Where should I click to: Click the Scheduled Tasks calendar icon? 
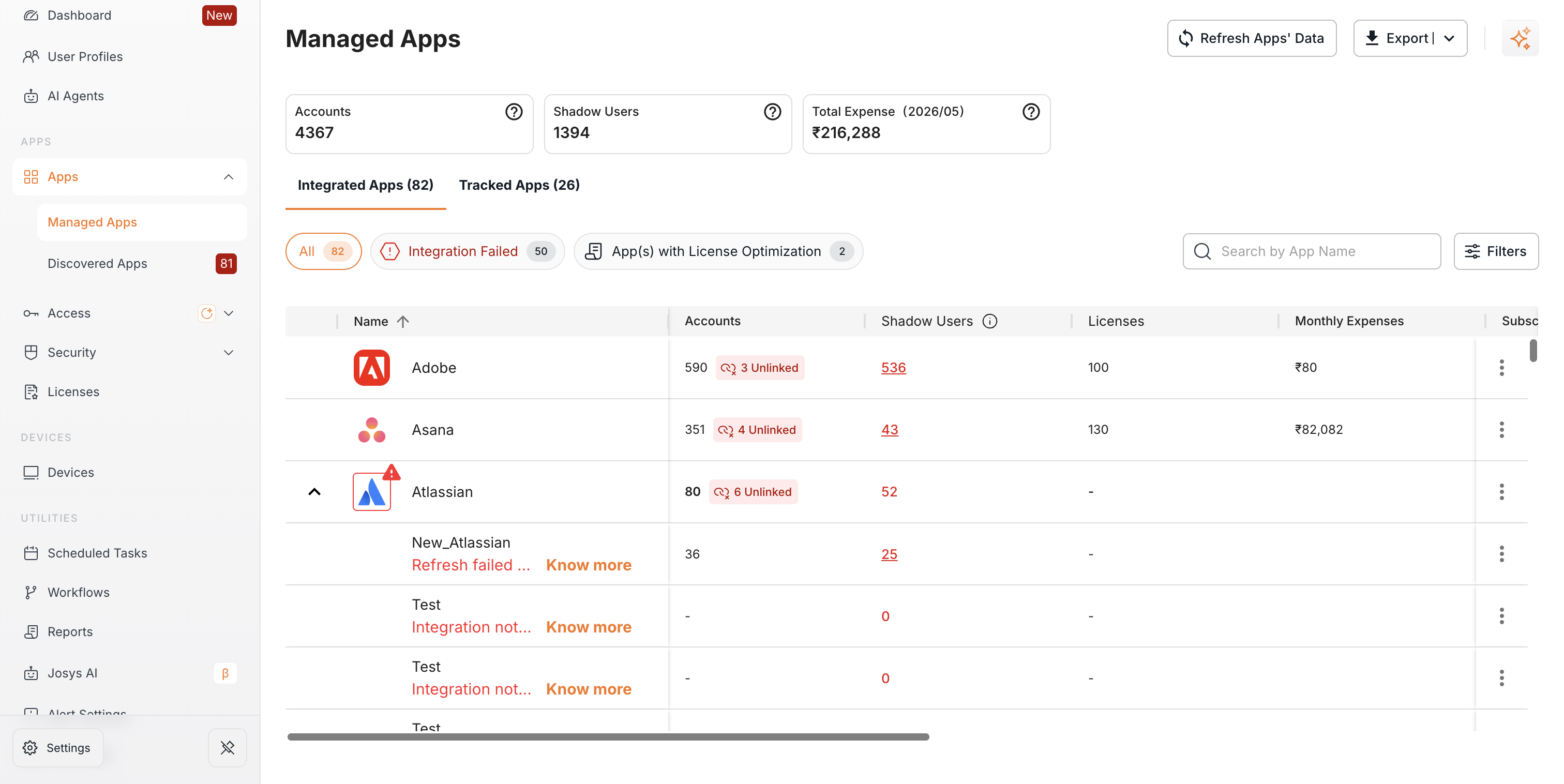coord(31,553)
